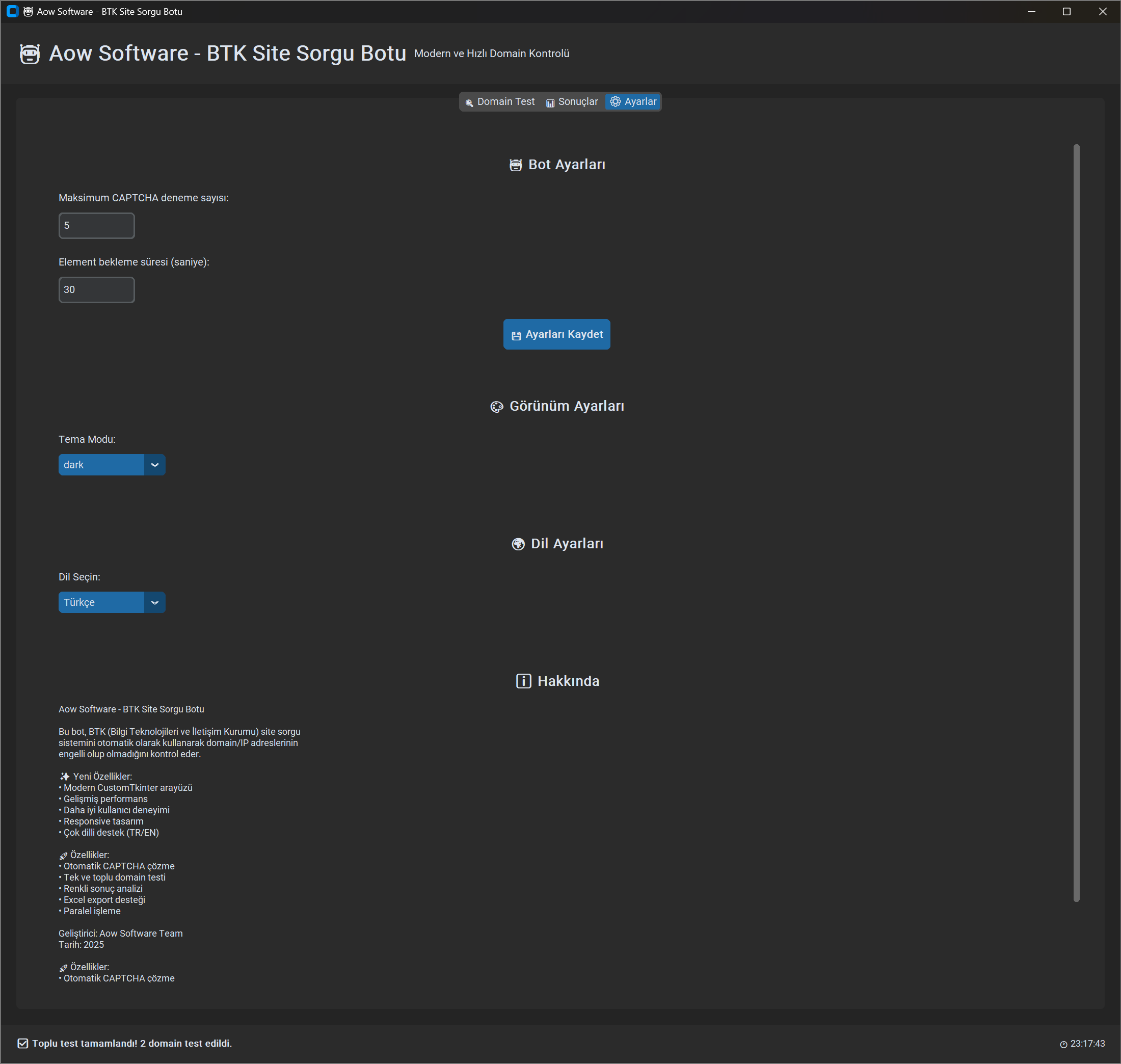Click 'Geliştirici: Aow Software Team' line
Viewport: 1121px width, 1064px height.
(121, 934)
